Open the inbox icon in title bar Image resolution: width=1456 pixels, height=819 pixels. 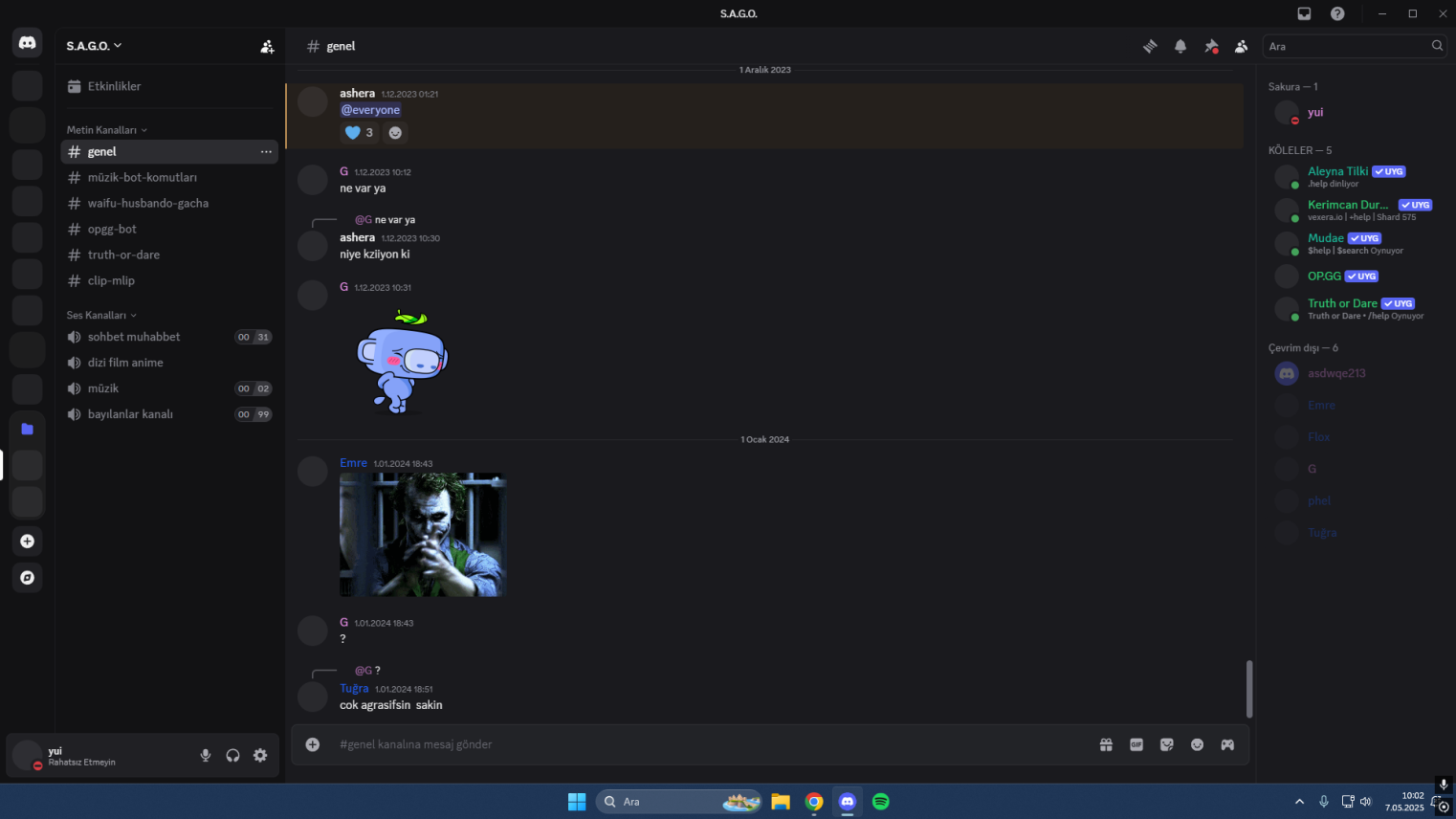point(1304,13)
